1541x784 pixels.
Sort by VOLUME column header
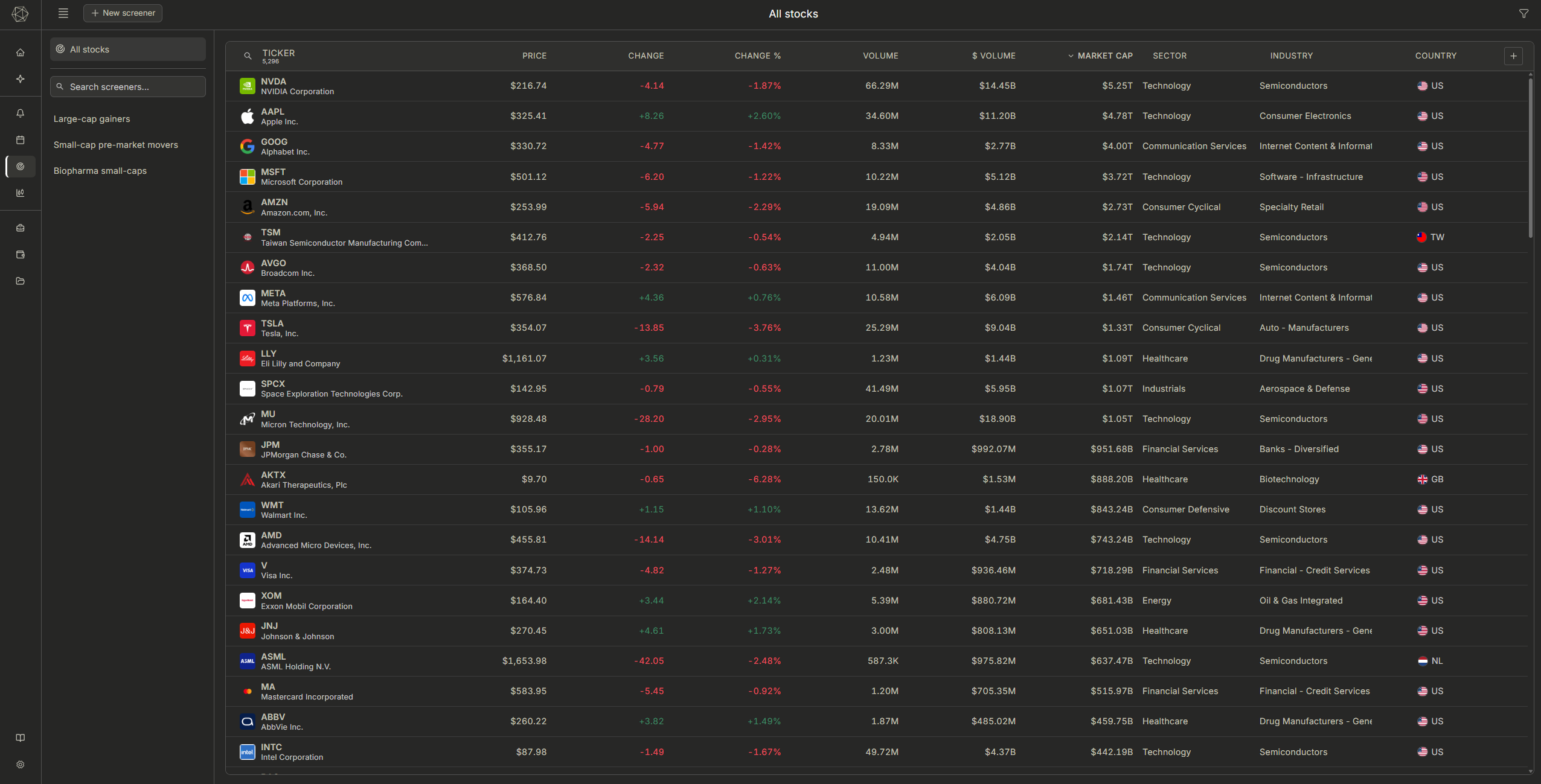tap(880, 56)
